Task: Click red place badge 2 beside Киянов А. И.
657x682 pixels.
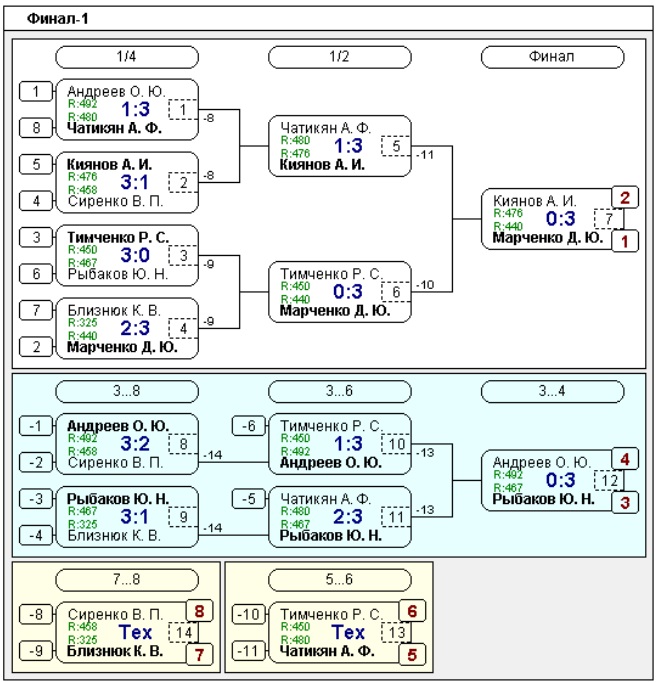Action: pyautogui.click(x=625, y=197)
